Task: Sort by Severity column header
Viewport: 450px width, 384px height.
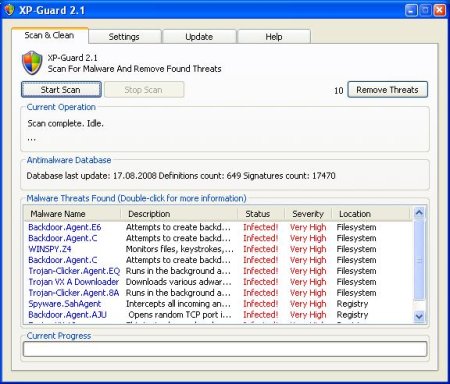Action: [308, 214]
